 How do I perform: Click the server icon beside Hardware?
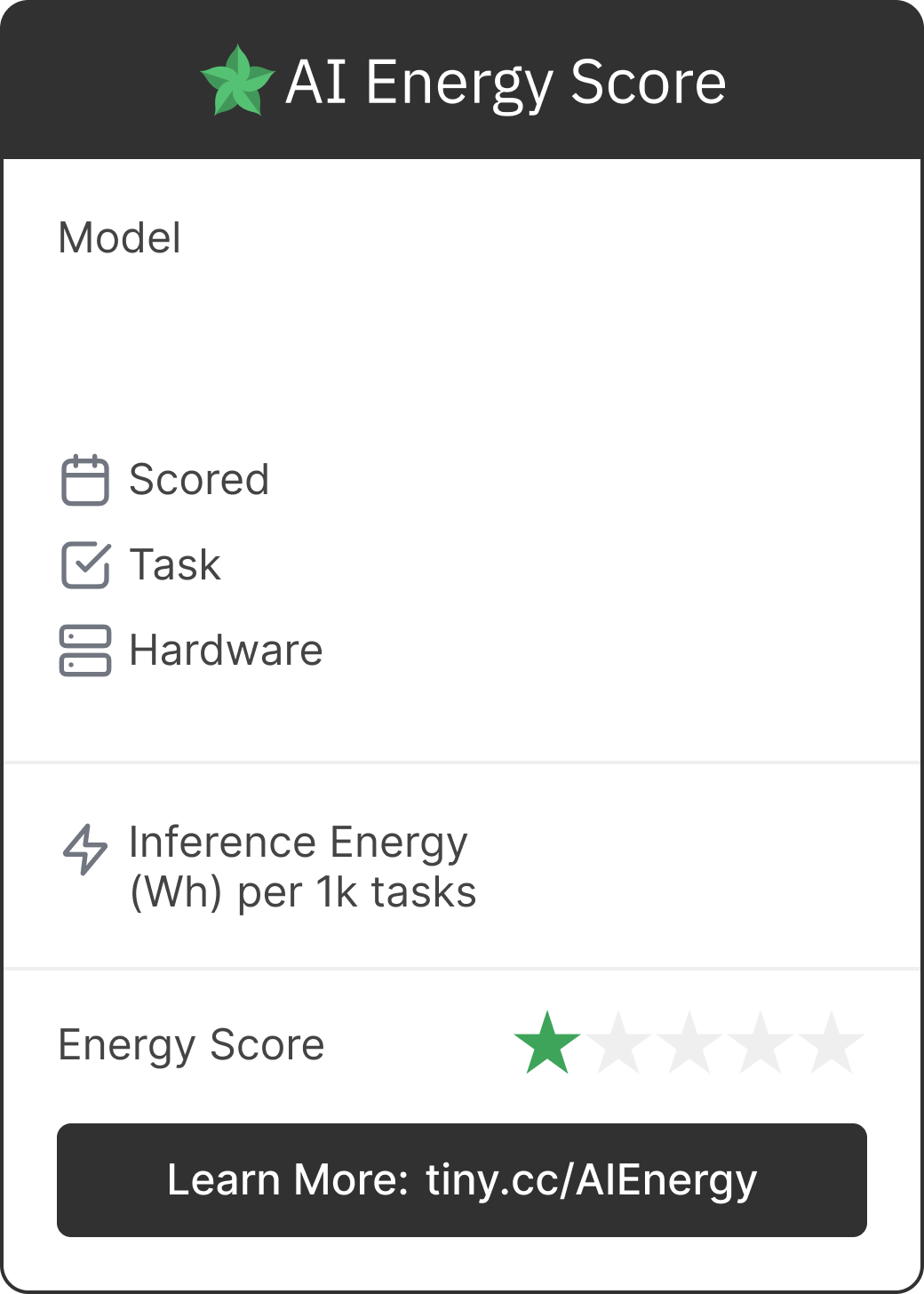coord(85,651)
